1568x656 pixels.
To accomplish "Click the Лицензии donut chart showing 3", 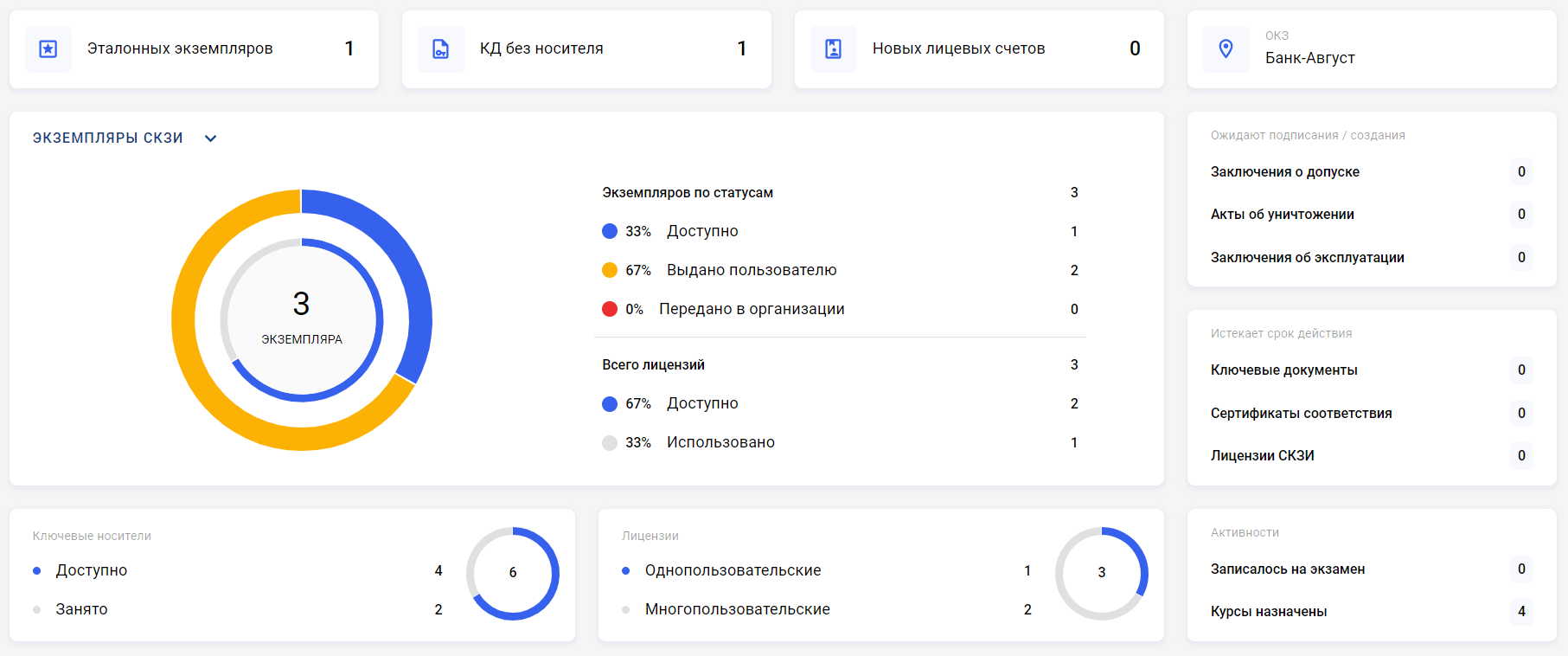I will click(1102, 573).
